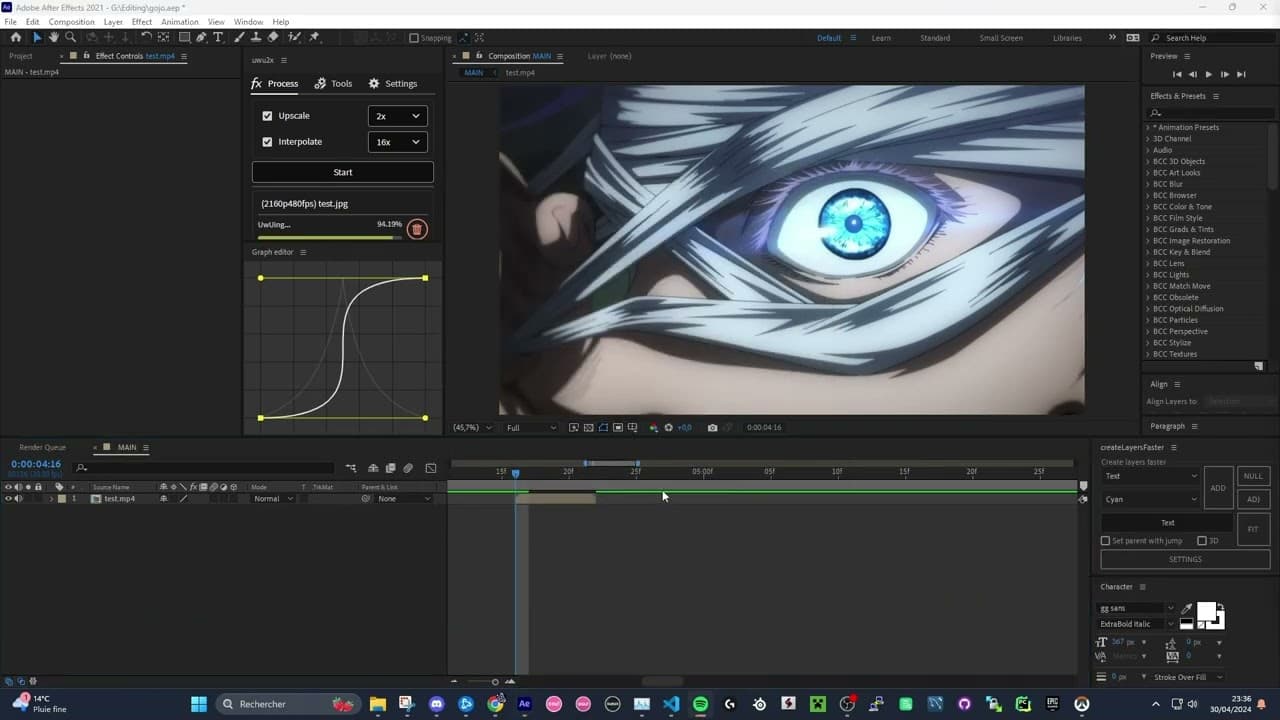Select the Pen tool
The image size is (1280, 720).
pyautogui.click(x=201, y=37)
